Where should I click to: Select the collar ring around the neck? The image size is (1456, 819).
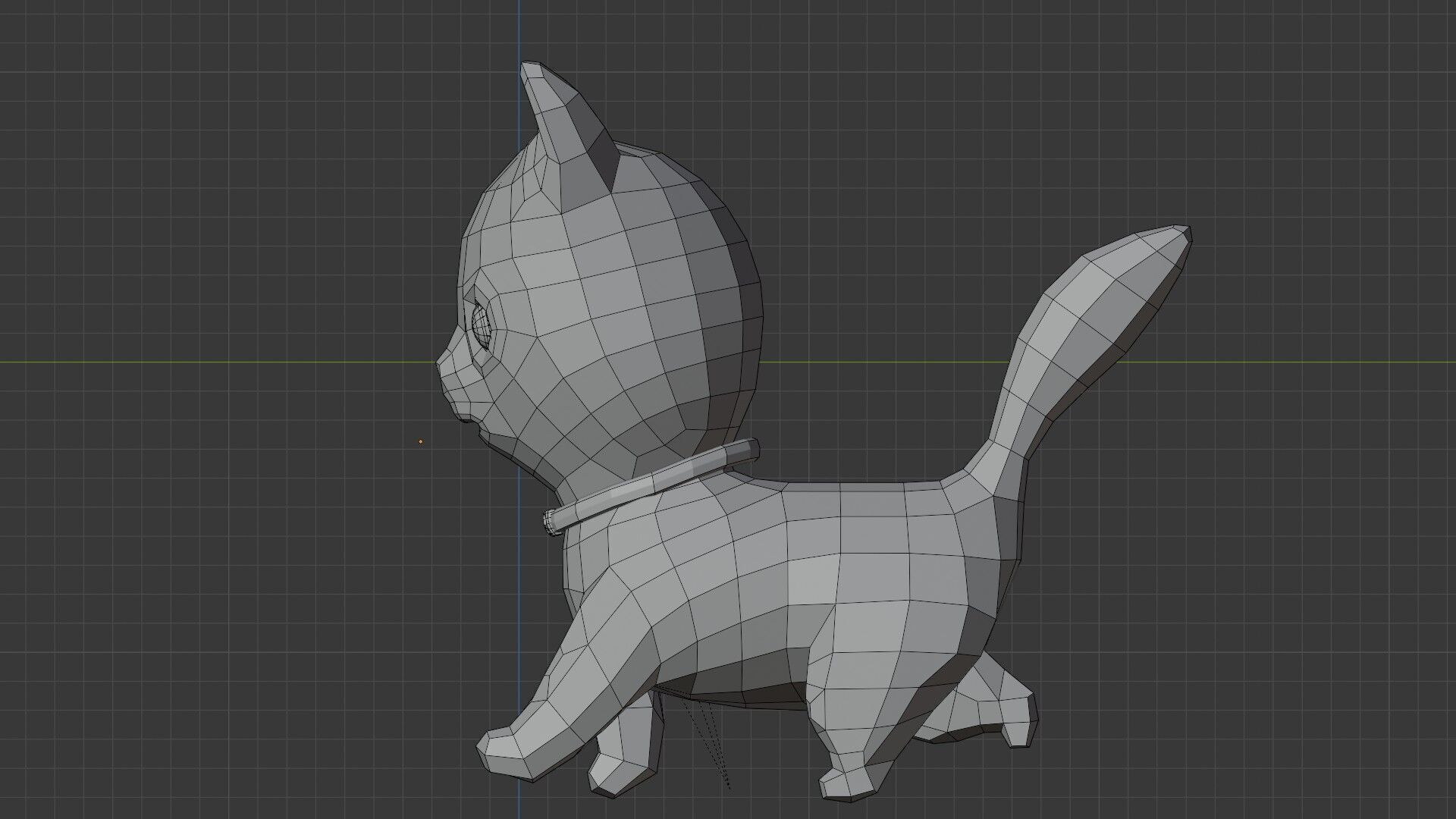pyautogui.click(x=651, y=486)
